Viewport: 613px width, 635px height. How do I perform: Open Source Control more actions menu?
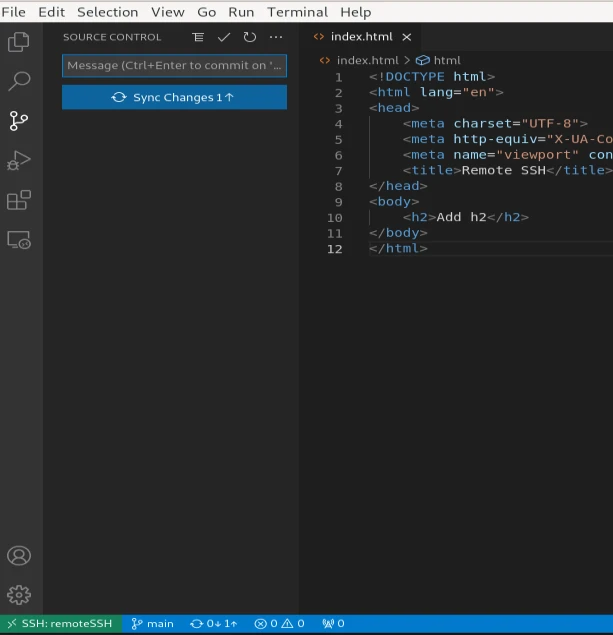point(276,37)
